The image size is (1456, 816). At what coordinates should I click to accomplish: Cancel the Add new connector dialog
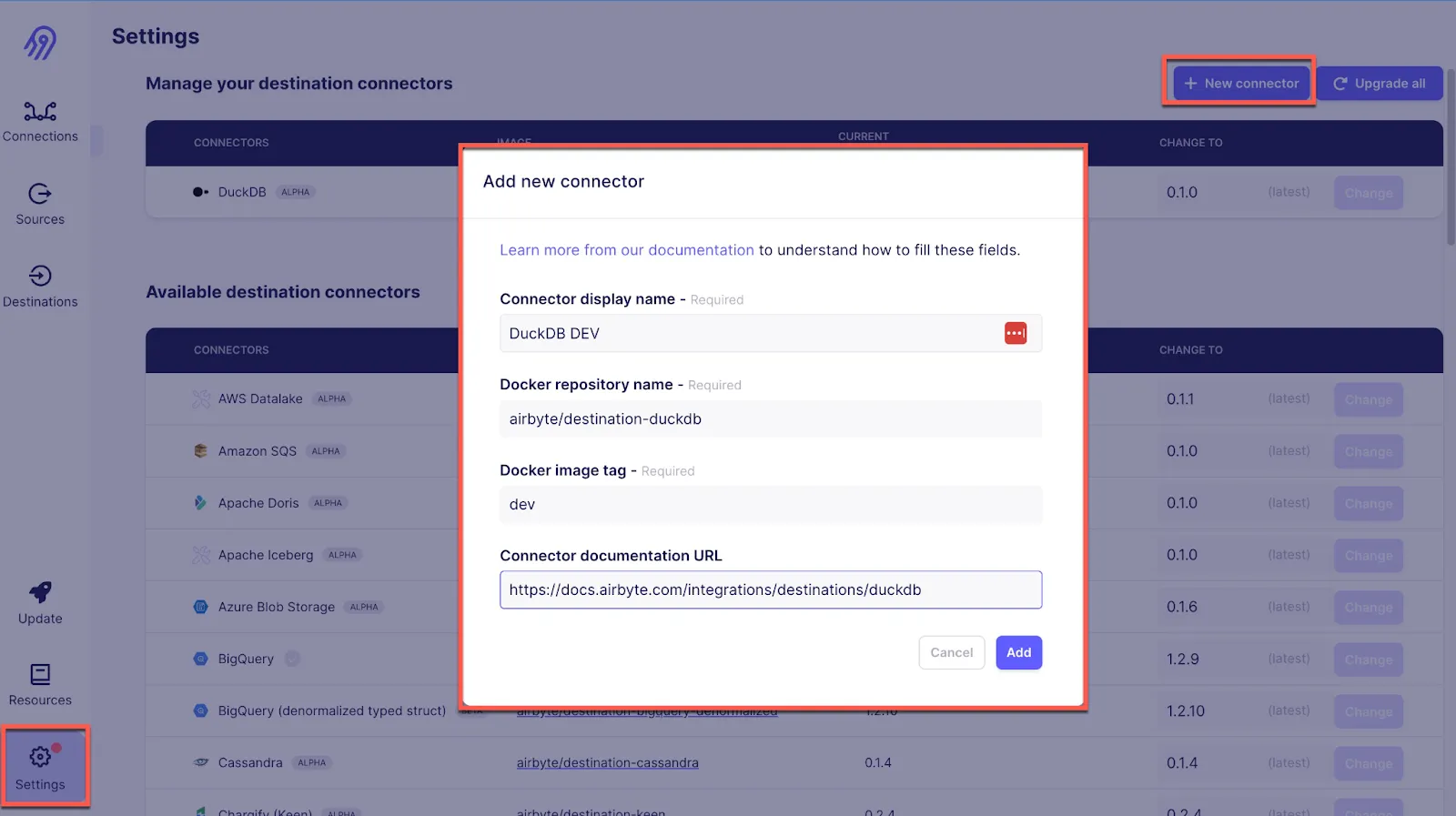952,652
